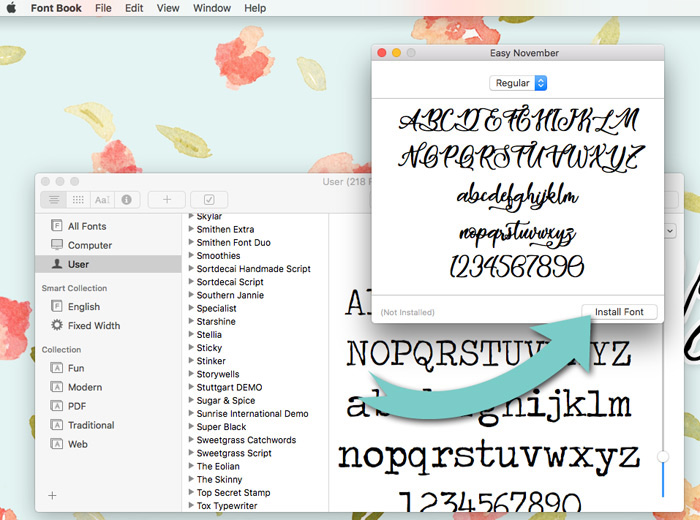Open the preview size dropdown arrow
Image resolution: width=700 pixels, height=520 pixels.
[670, 231]
